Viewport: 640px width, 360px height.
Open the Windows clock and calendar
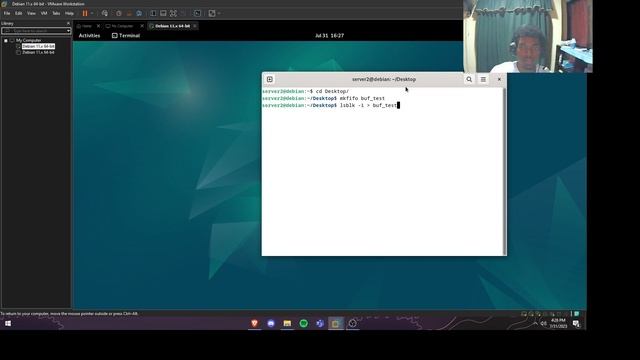[558, 323]
